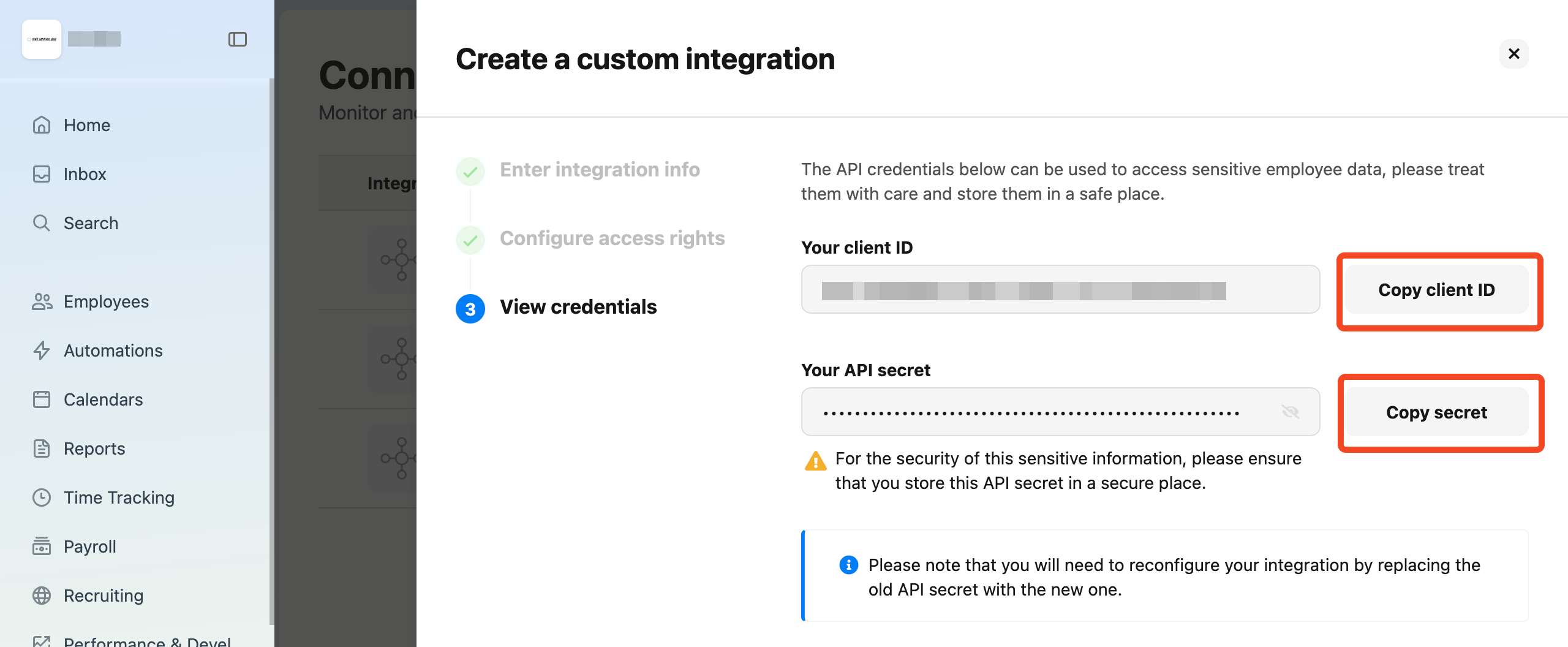Click the green check beside Configure access rights
Viewport: 1568px width, 647px height.
[470, 240]
